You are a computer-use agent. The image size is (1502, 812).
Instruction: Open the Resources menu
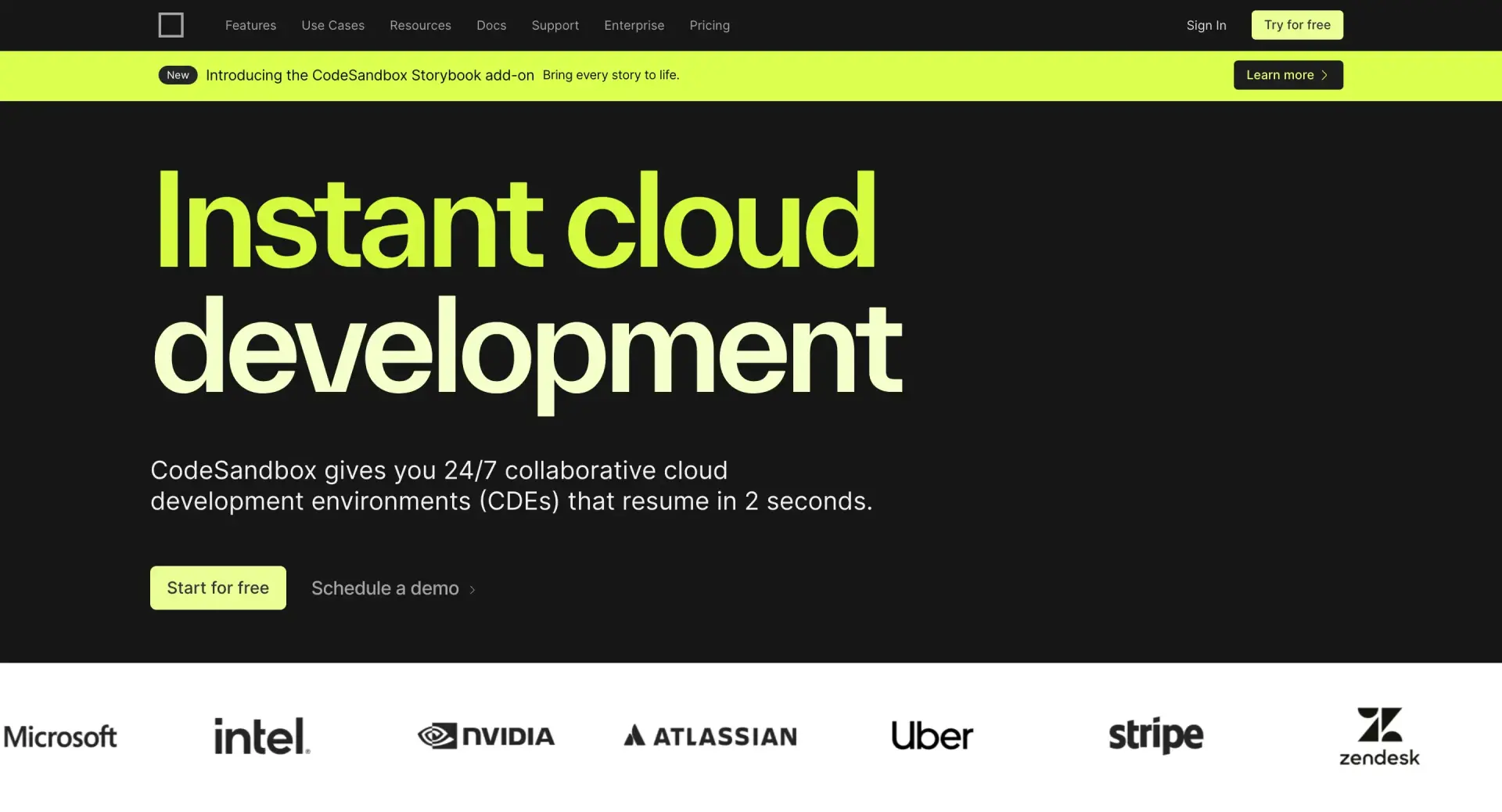click(x=420, y=25)
